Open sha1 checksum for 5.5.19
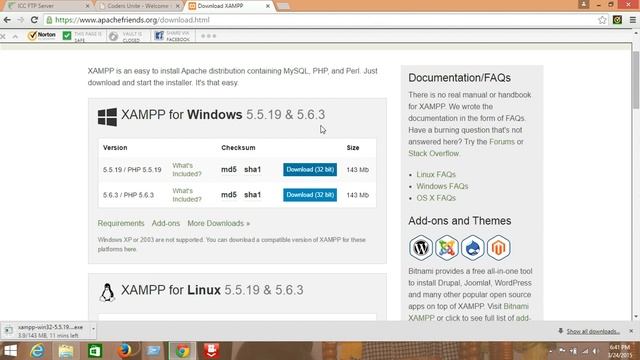 (252, 169)
